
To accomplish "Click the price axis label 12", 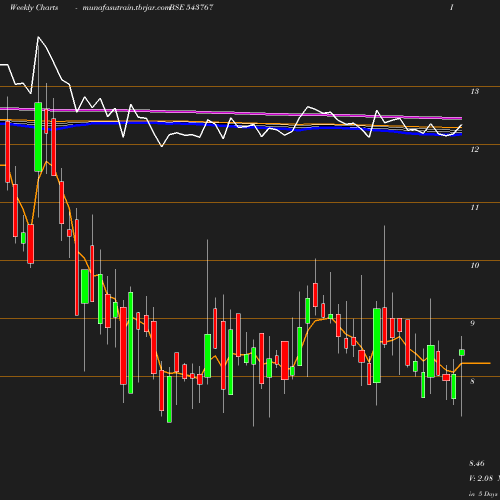I will coord(475,149).
